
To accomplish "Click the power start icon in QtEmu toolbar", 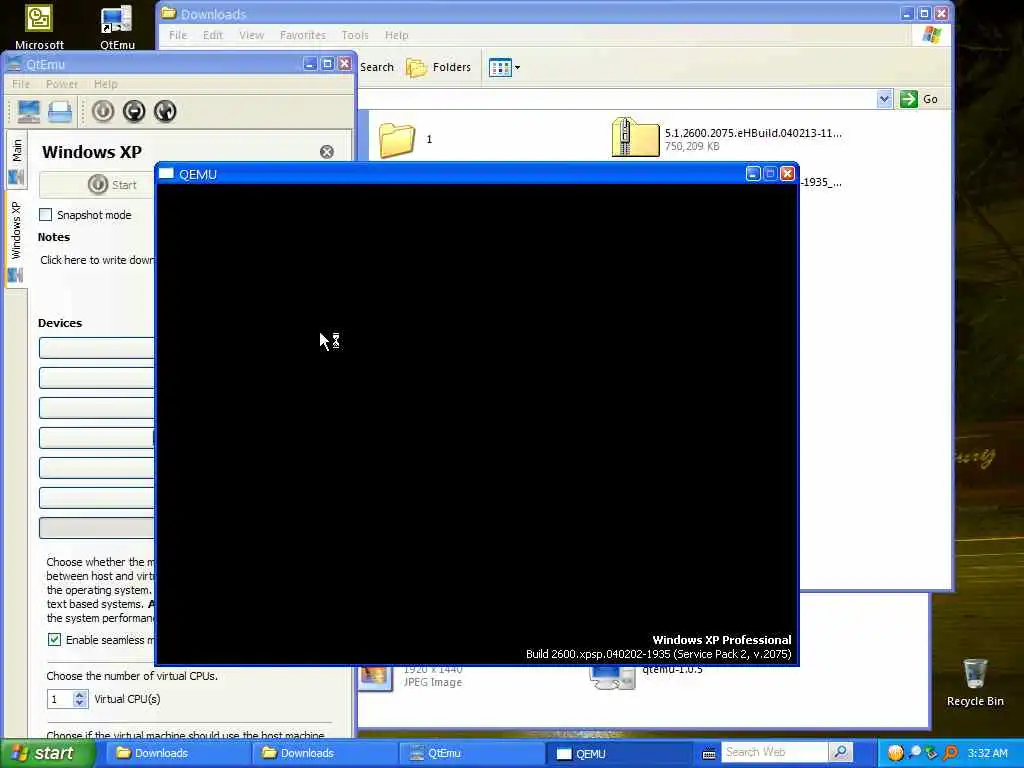I will coord(103,112).
